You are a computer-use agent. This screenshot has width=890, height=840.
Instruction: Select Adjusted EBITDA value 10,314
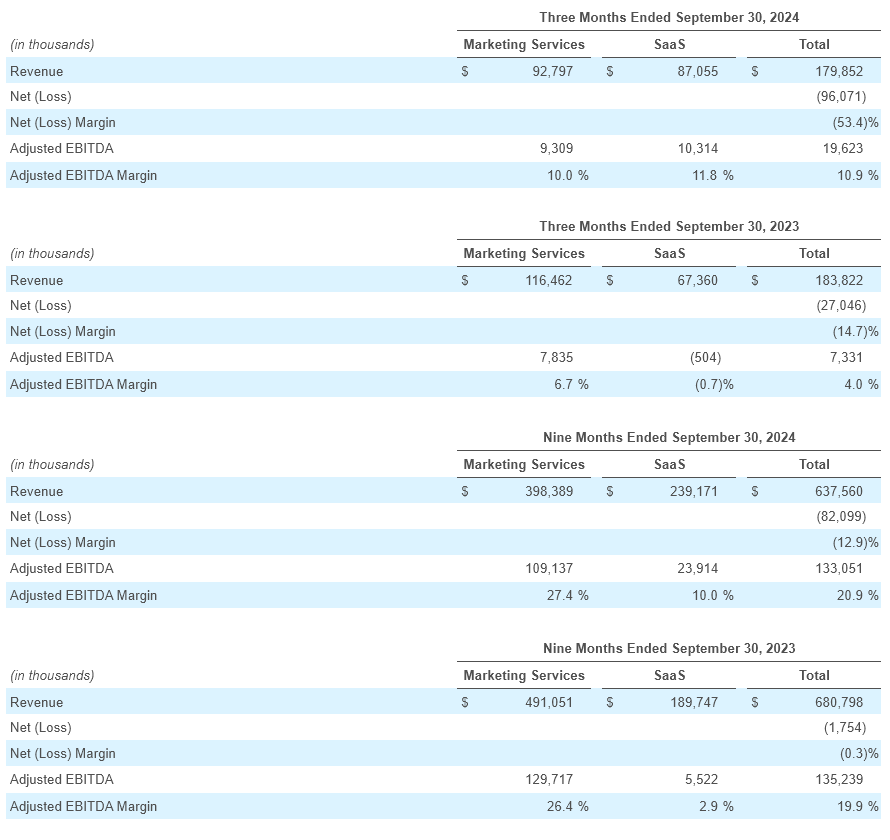point(698,149)
